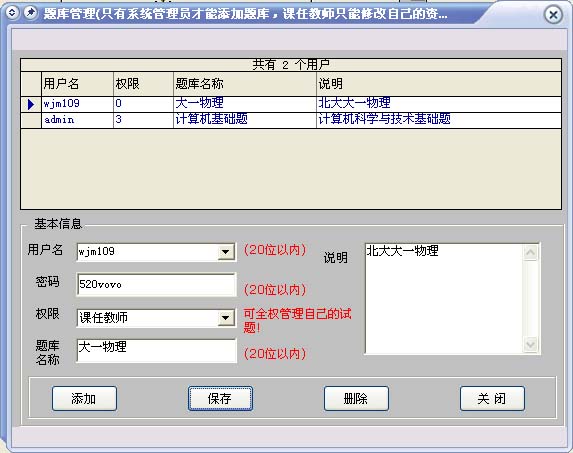Click the 权限 column header
Image resolution: width=573 pixels, height=453 pixels.
143,84
